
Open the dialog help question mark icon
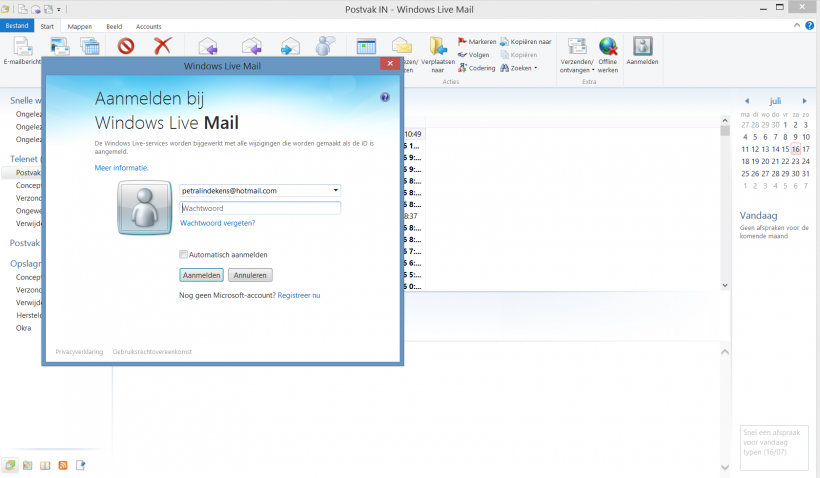pyautogui.click(x=385, y=97)
